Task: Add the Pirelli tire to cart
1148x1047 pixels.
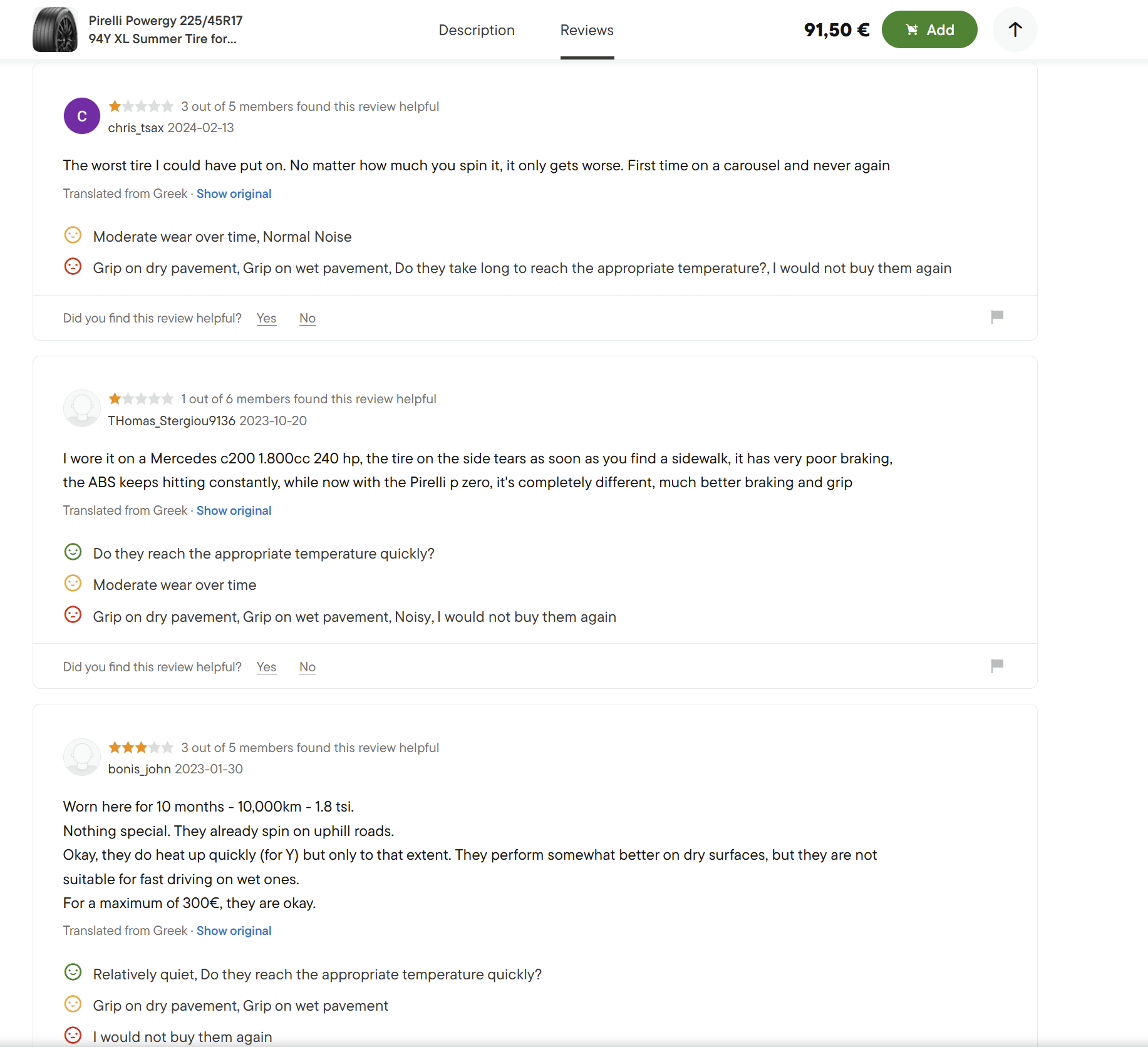Action: click(x=929, y=29)
